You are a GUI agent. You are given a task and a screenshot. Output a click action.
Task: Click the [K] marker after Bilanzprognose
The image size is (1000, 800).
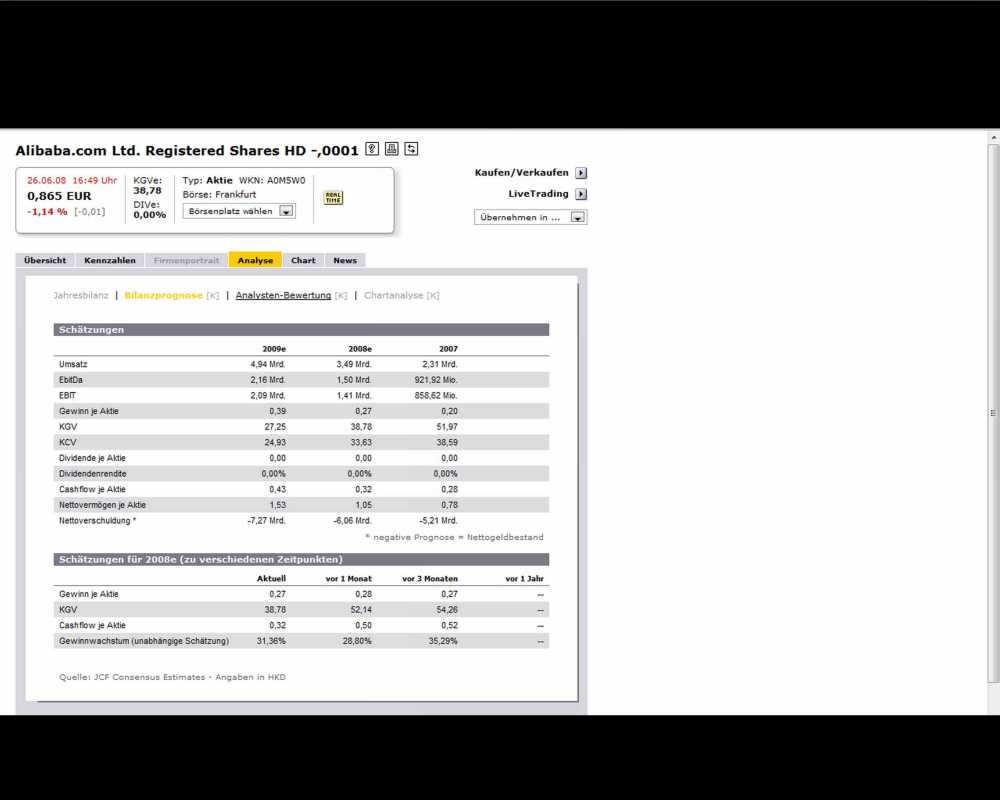click(x=213, y=296)
